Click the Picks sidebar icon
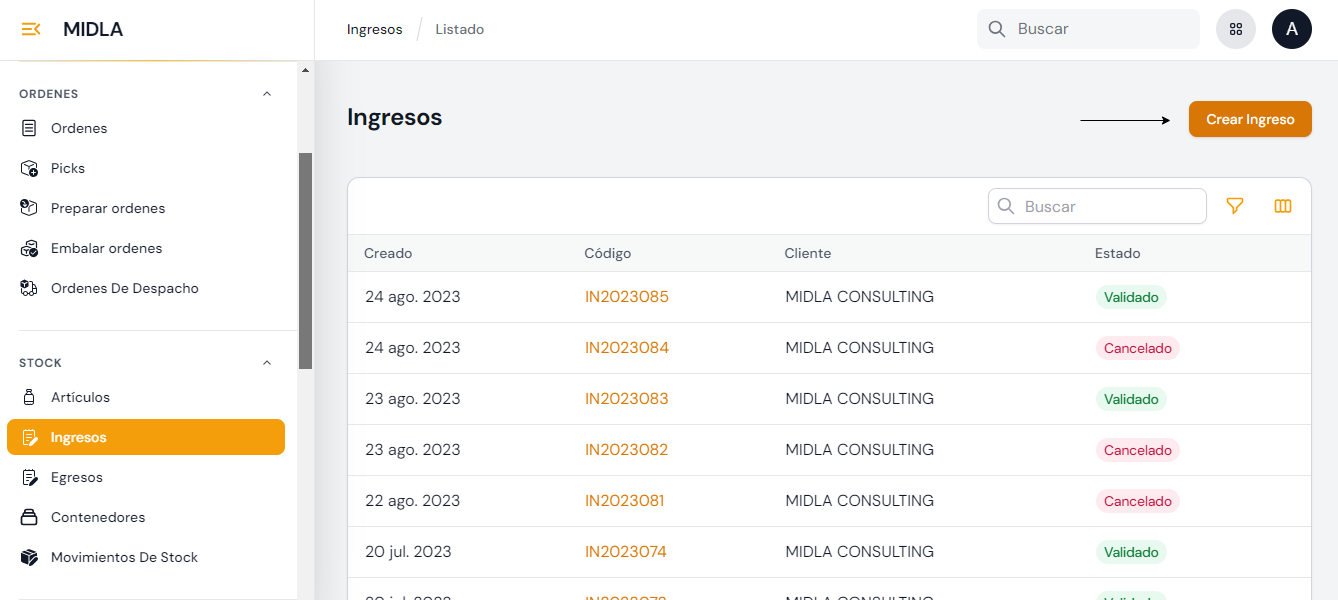The width and height of the screenshot is (1338, 600). (x=30, y=168)
